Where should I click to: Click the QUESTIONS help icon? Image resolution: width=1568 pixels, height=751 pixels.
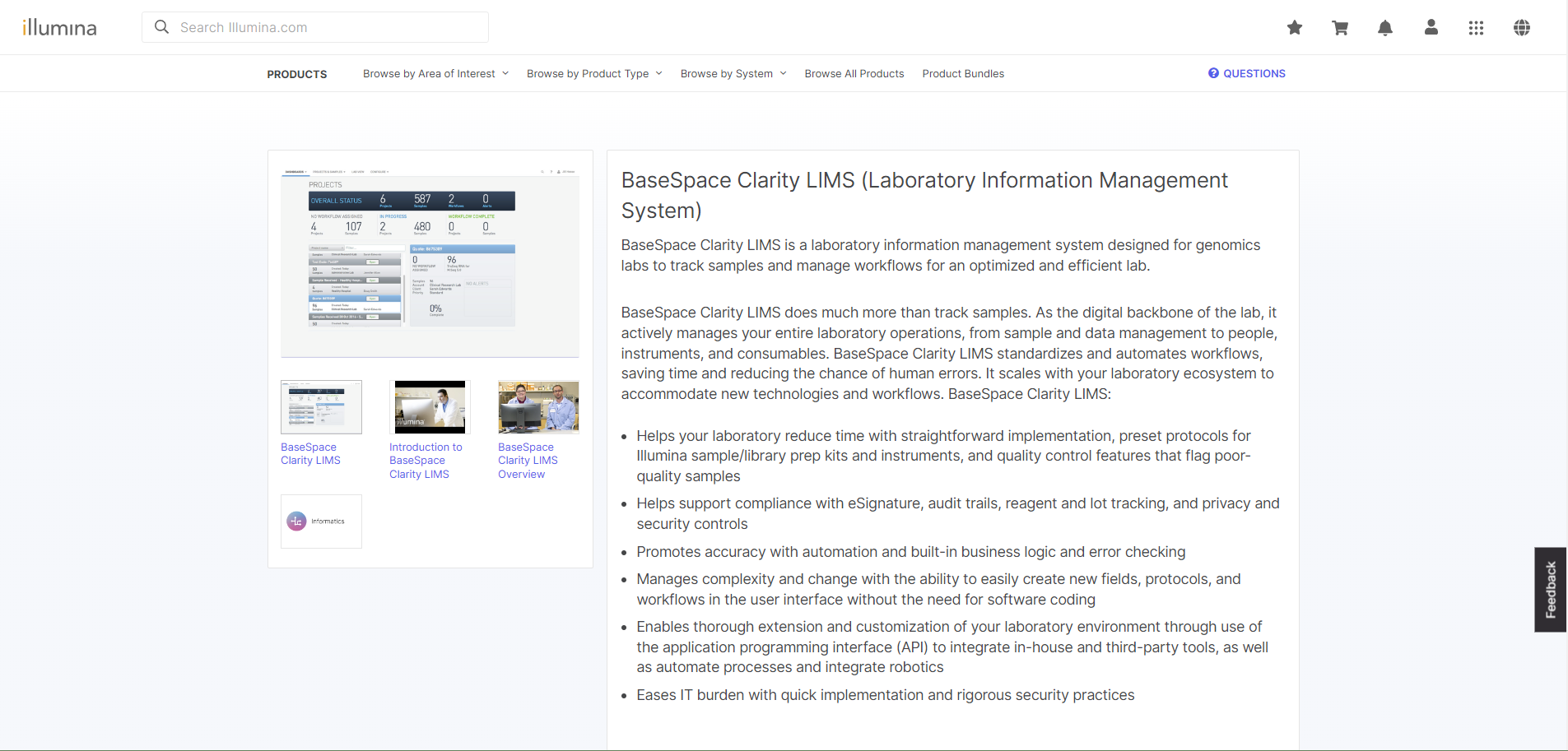pyautogui.click(x=1213, y=73)
